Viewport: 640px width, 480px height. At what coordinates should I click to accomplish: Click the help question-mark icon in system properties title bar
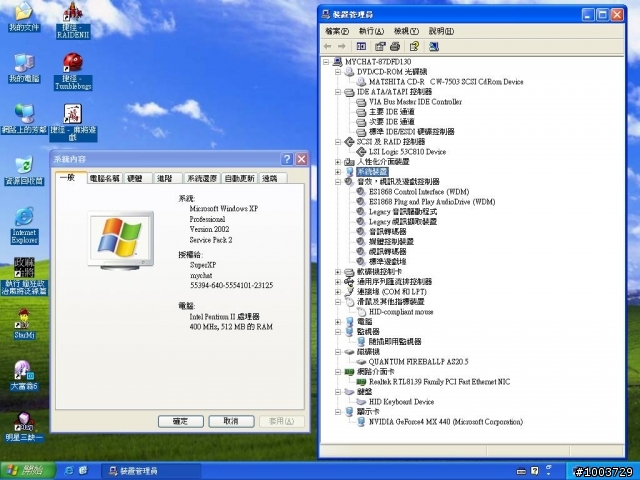287,159
